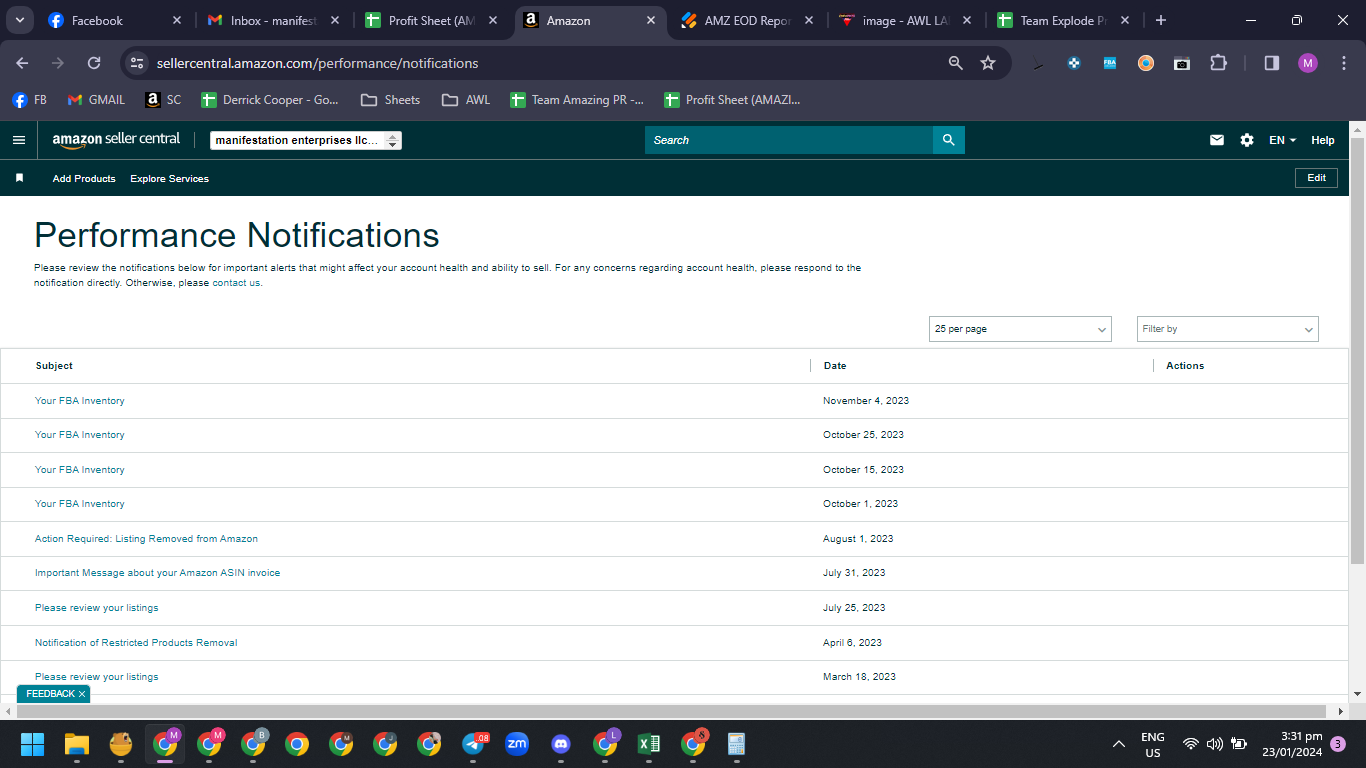Open the Chrome three-dot menu
The width and height of the screenshot is (1366, 768).
point(1343,63)
